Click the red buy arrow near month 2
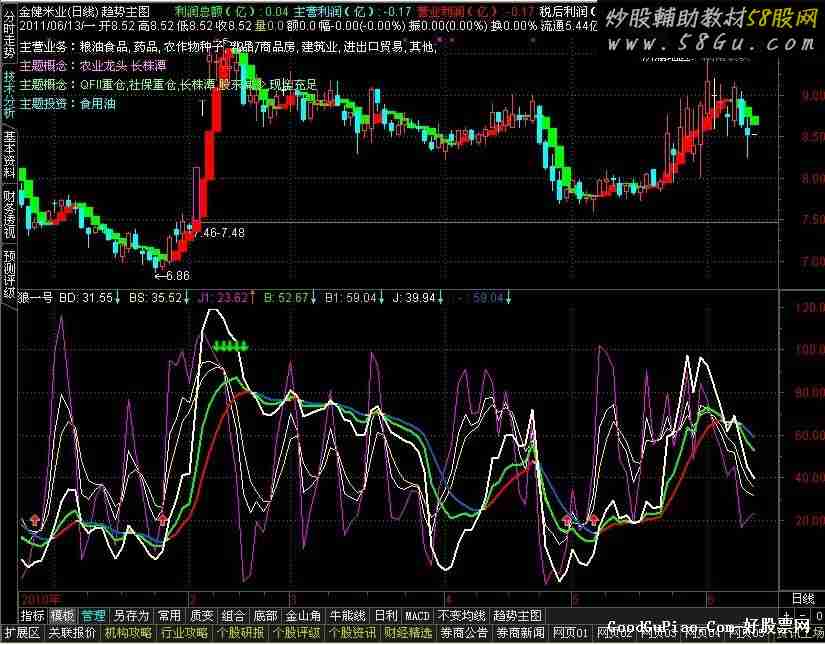825x645 pixels. click(162, 520)
